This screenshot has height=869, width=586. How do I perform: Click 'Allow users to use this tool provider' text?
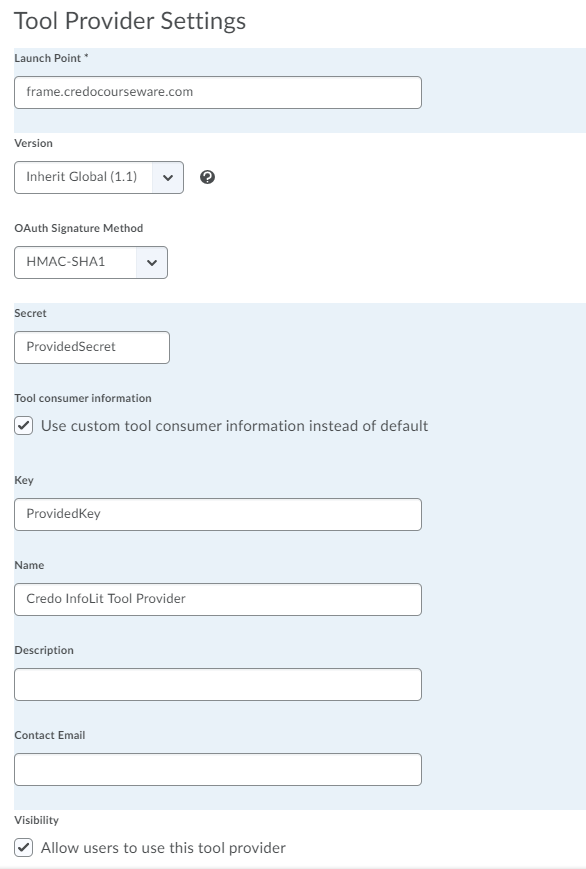point(164,848)
